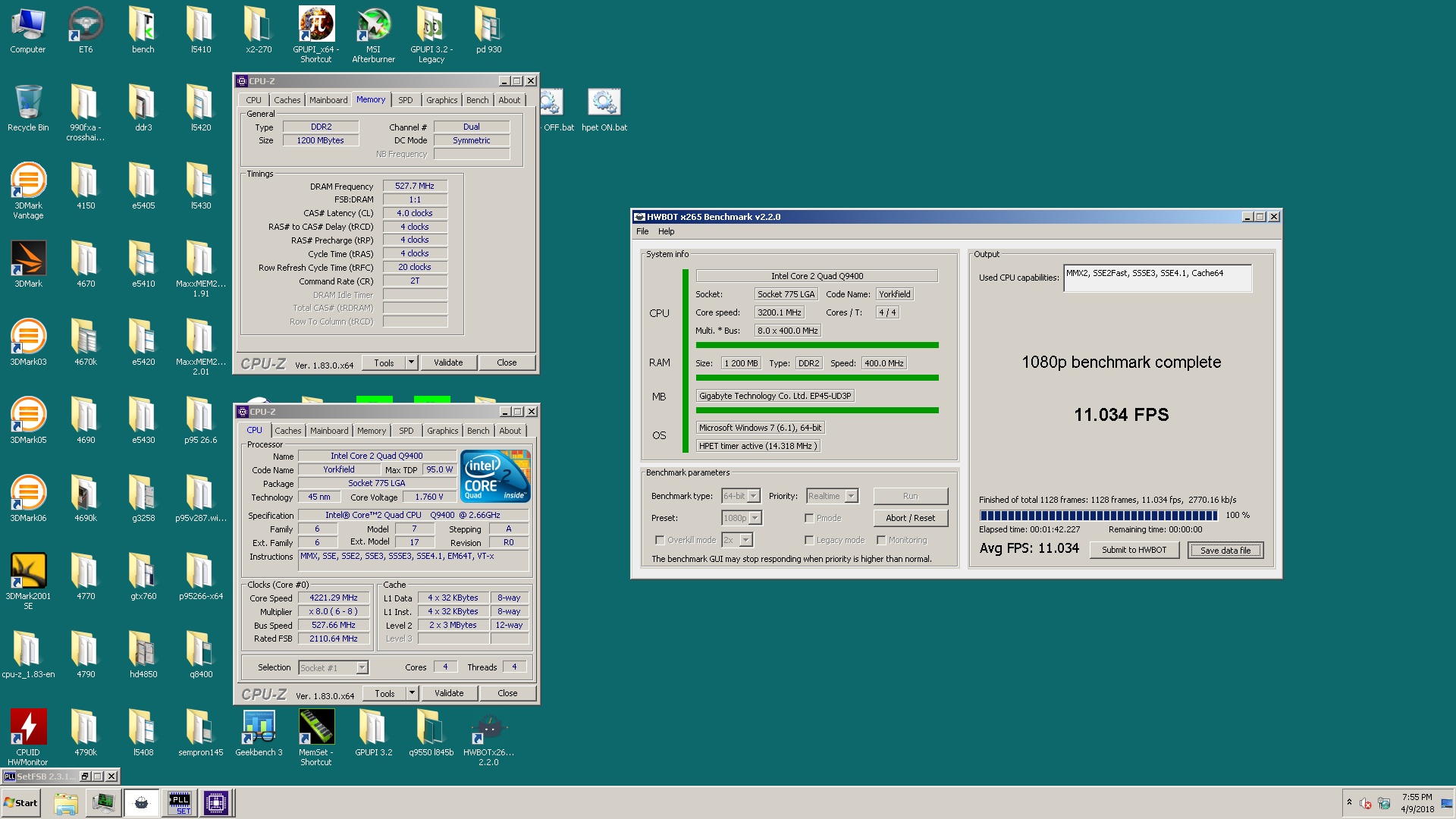This screenshot has width=1456, height=819.
Task: Expand Tools arrow in Memory CPU-Z window
Action: 411,362
